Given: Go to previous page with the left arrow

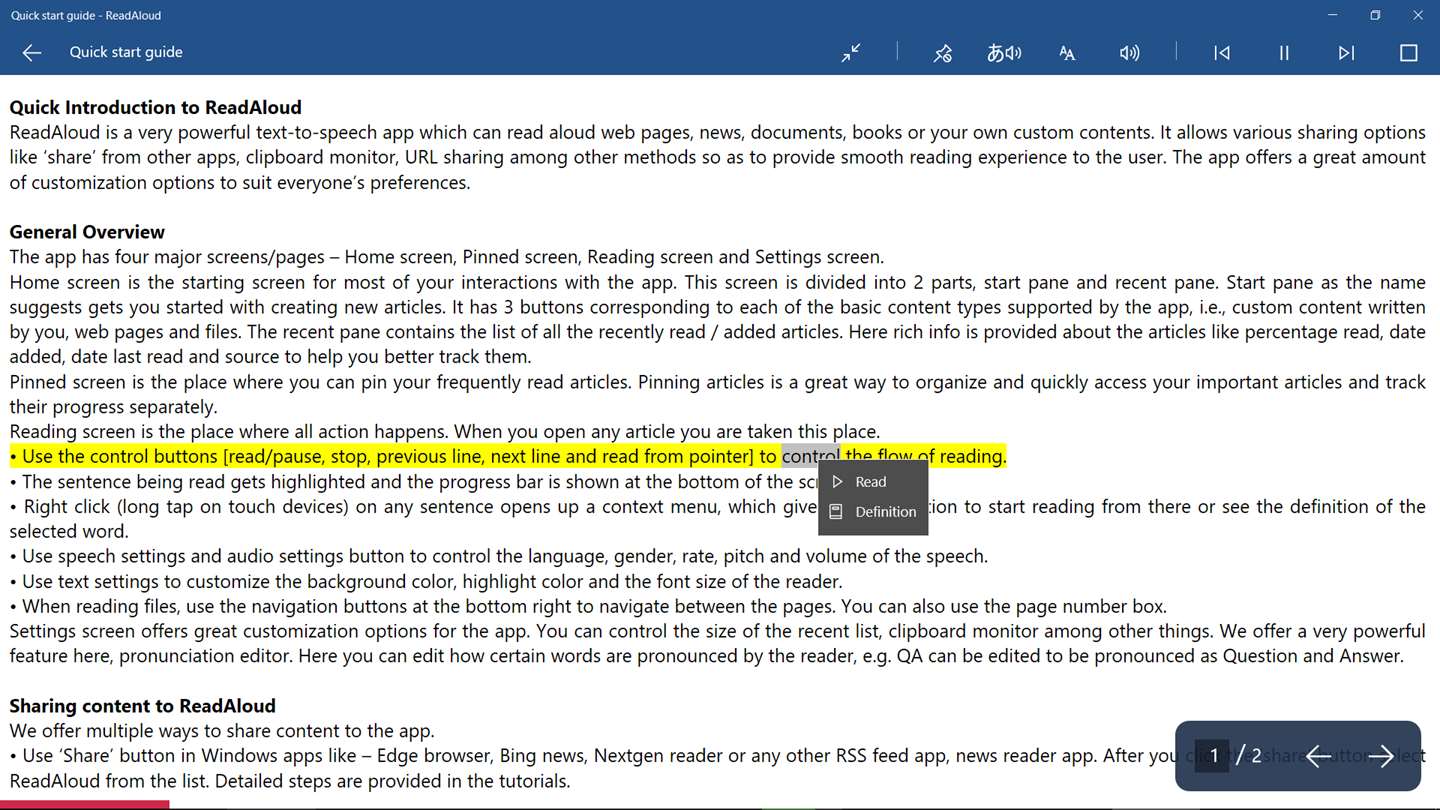Looking at the screenshot, I should (1318, 756).
